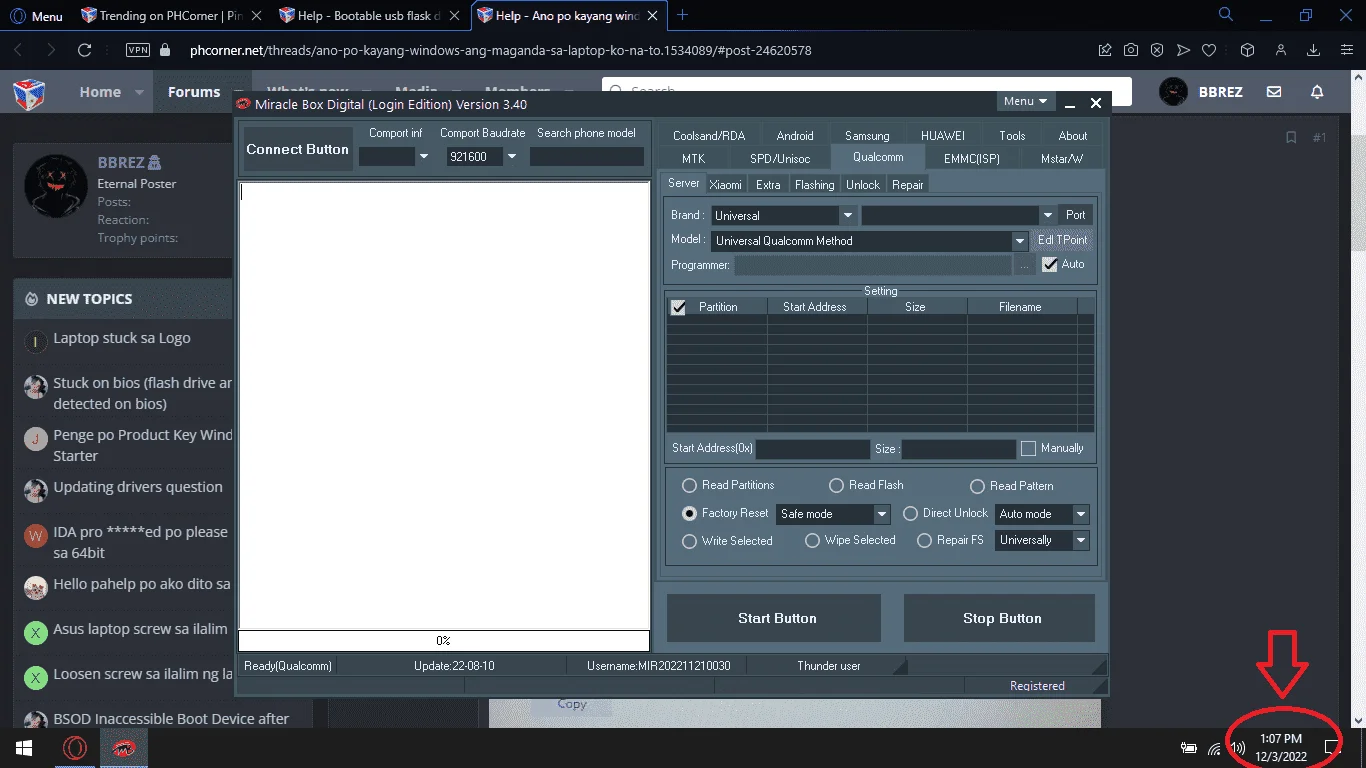Select the Factory Reset radio button
Screen dimensions: 1366x768
[689, 513]
